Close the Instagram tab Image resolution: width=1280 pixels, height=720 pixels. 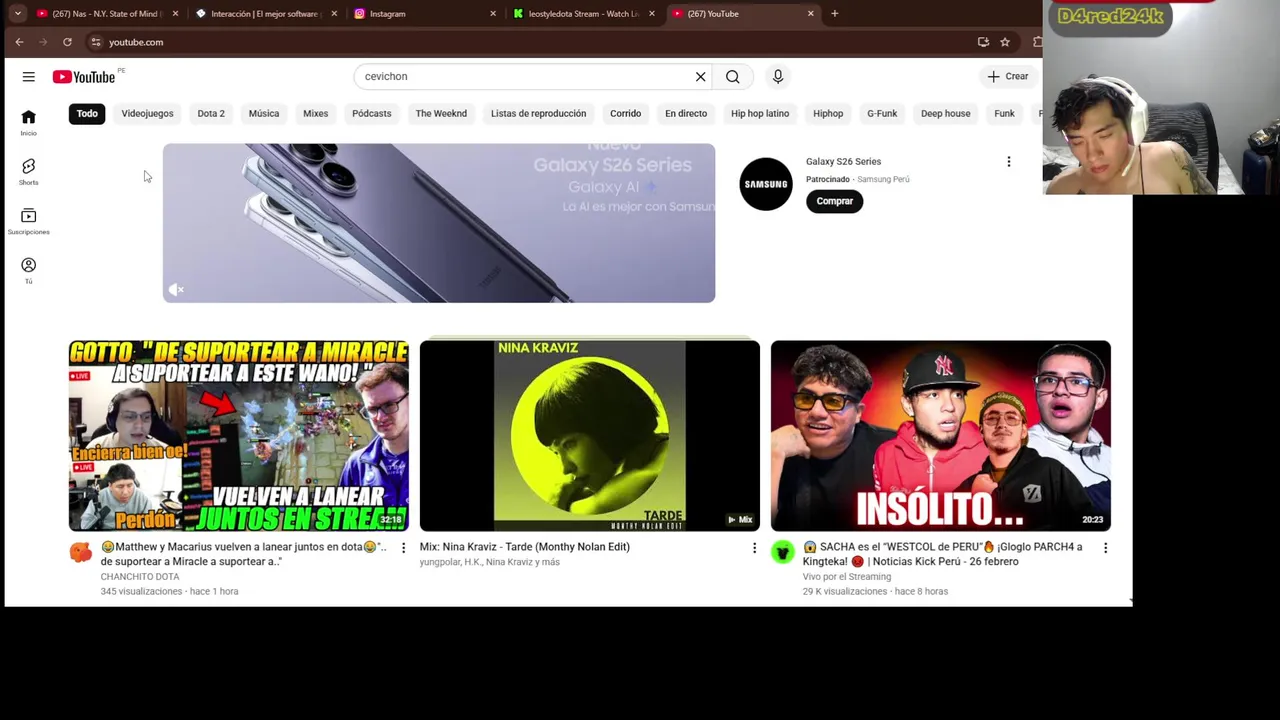[x=493, y=14]
